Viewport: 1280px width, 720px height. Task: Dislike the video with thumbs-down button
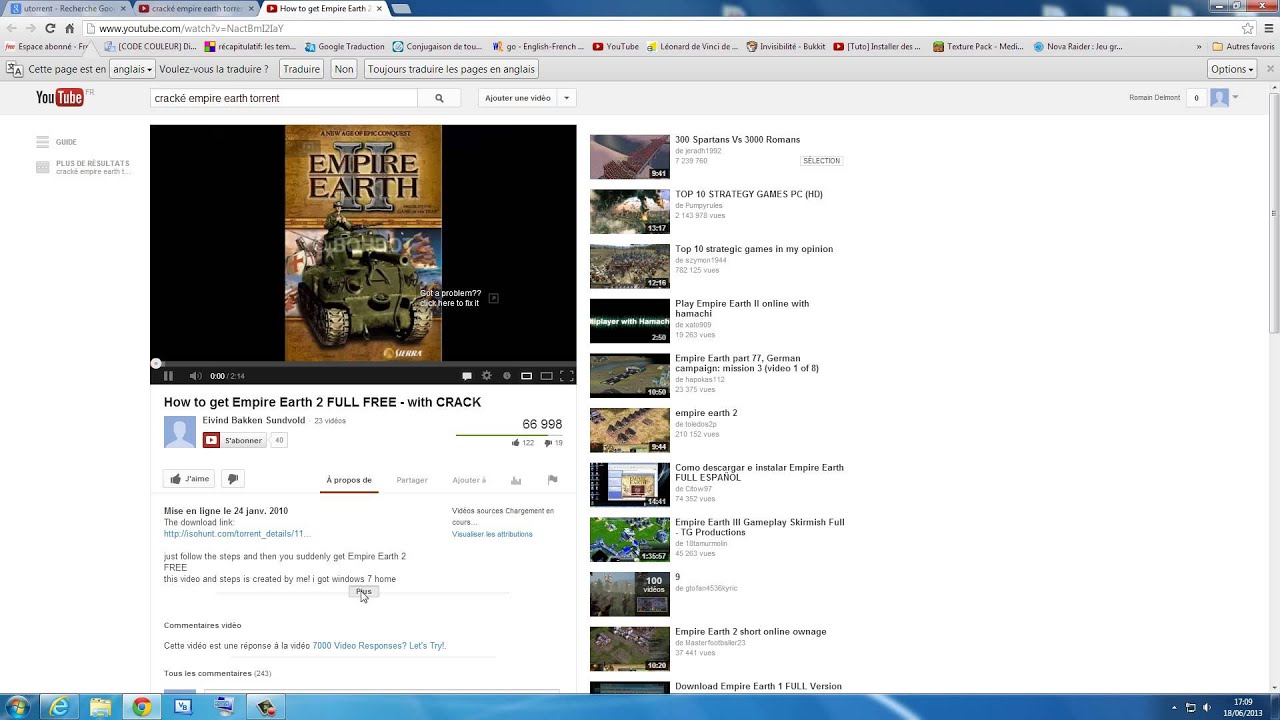(x=232, y=479)
